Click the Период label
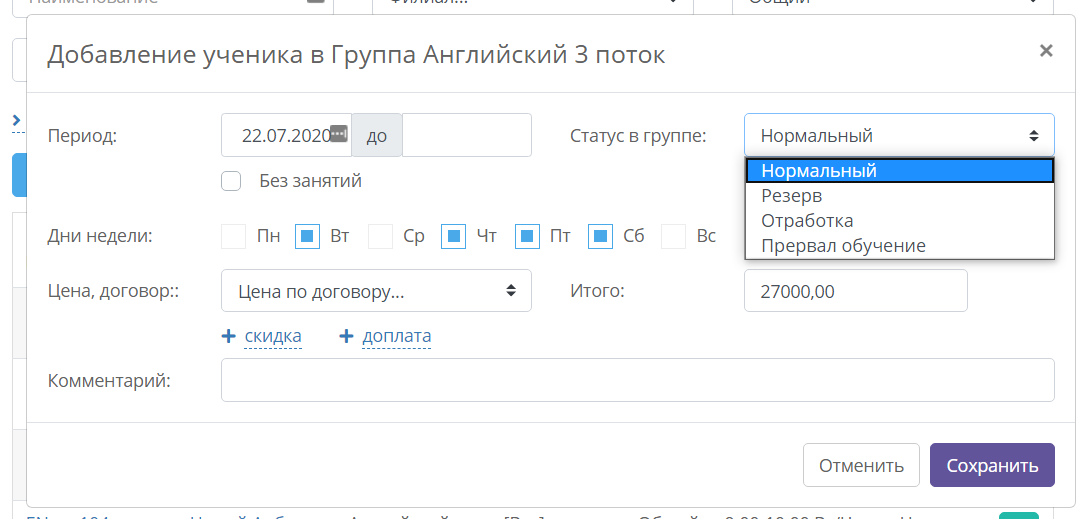The height and width of the screenshot is (519, 1092). [x=82, y=135]
